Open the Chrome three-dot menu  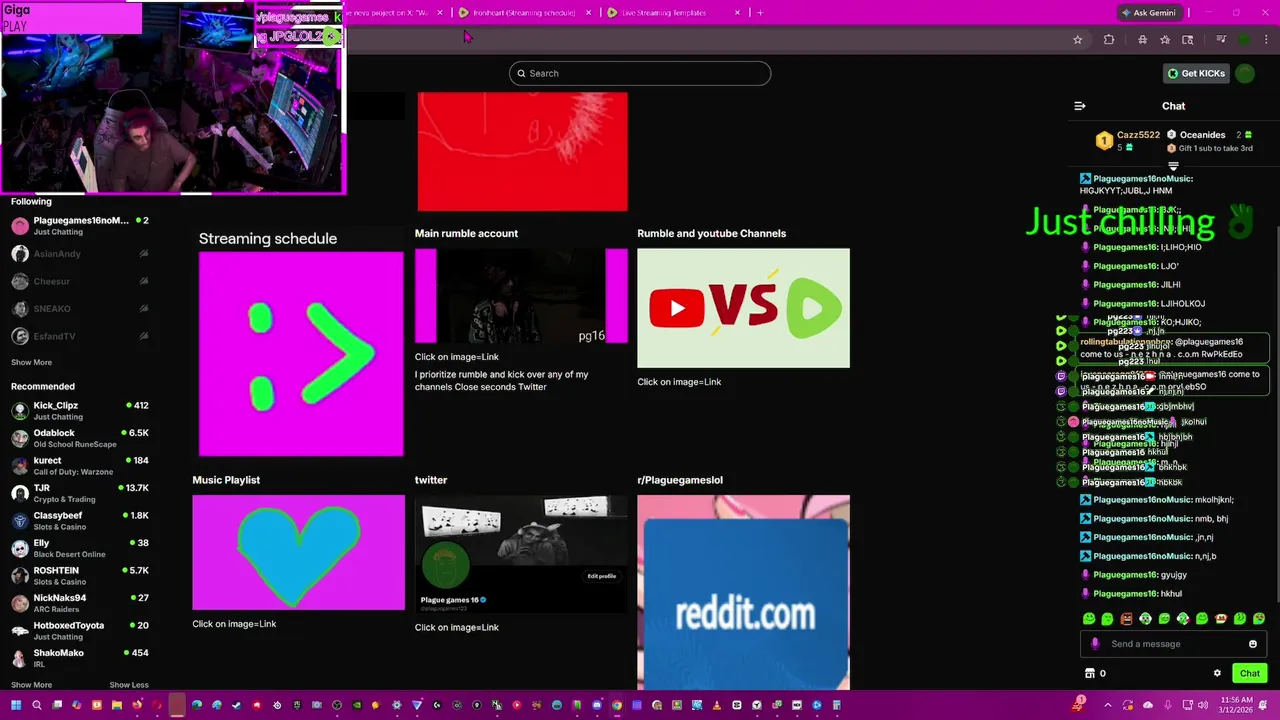click(x=1266, y=40)
